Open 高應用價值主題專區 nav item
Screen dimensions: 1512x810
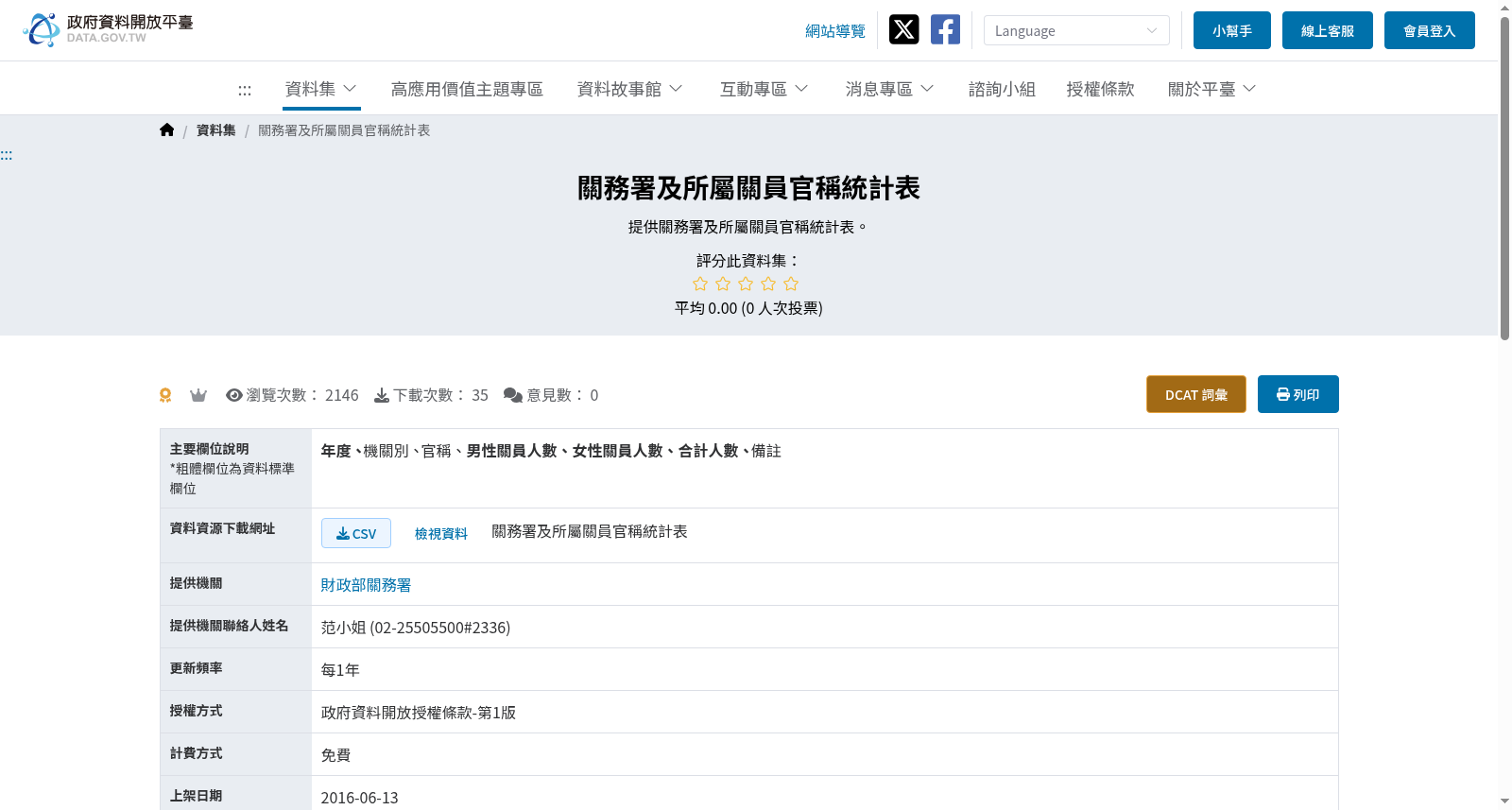467,89
